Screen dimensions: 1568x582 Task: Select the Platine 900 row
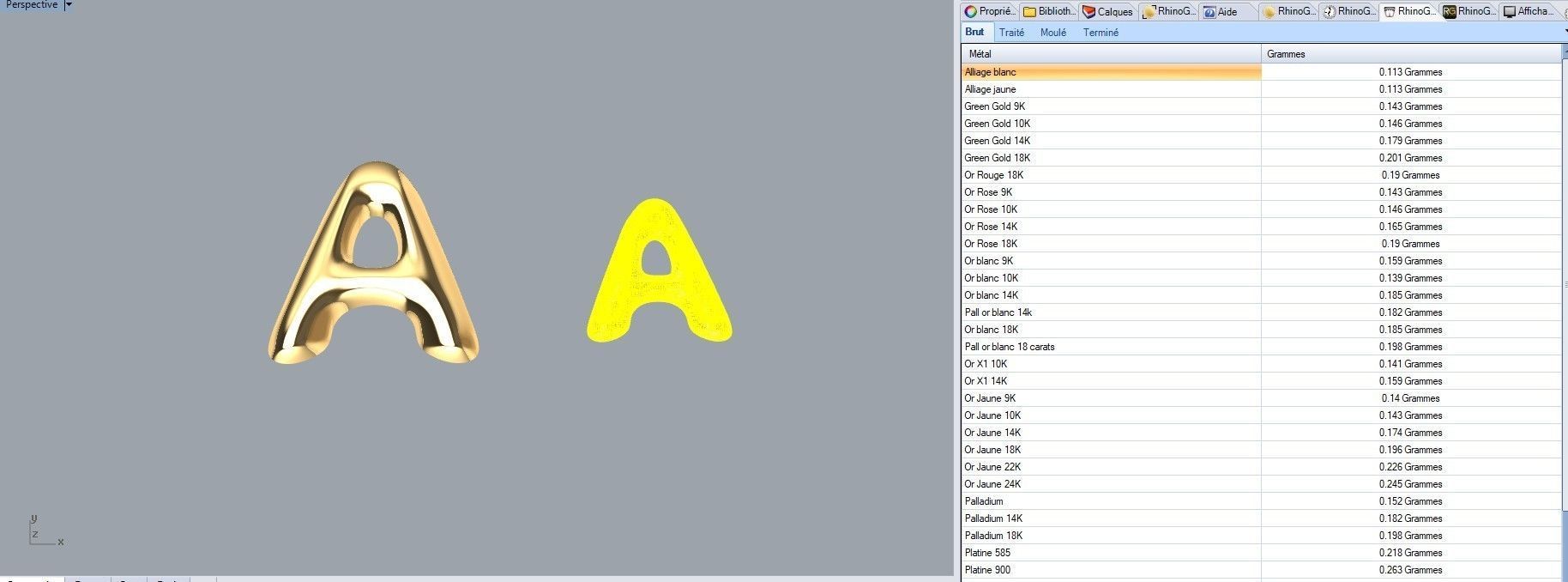coord(1261,570)
